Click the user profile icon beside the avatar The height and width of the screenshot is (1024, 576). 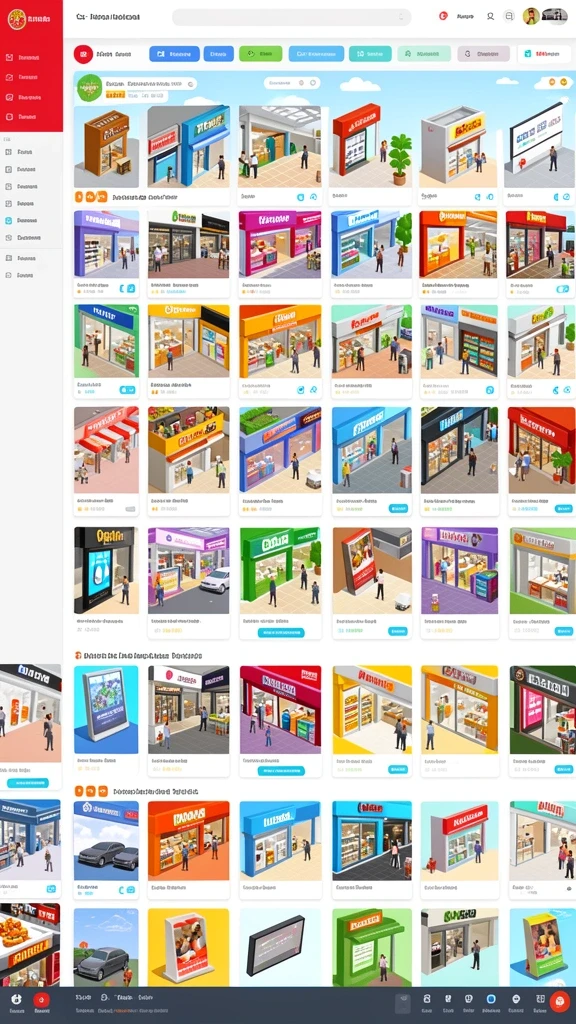point(490,16)
